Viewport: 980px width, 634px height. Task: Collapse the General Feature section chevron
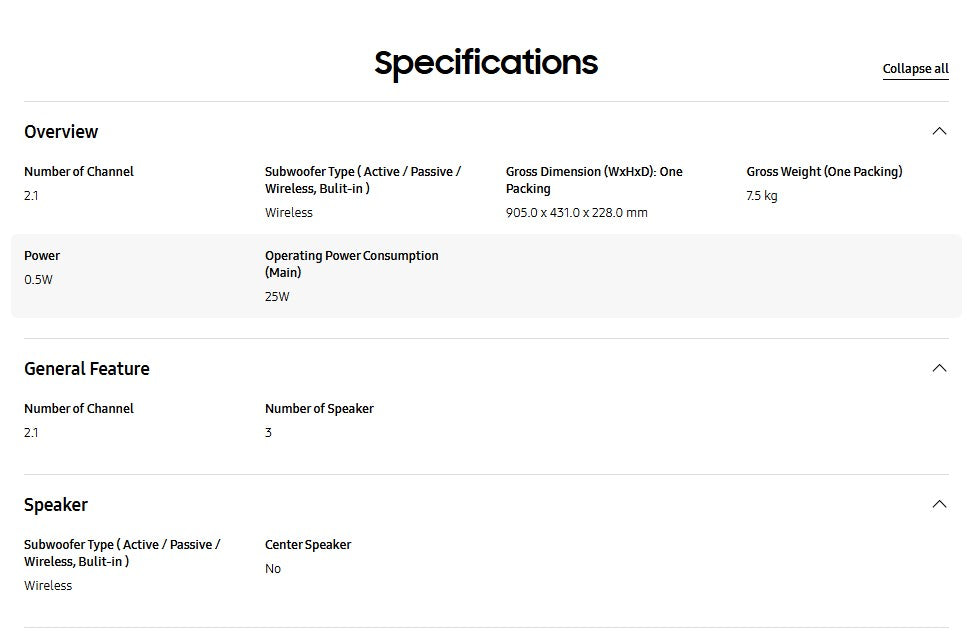[938, 368]
